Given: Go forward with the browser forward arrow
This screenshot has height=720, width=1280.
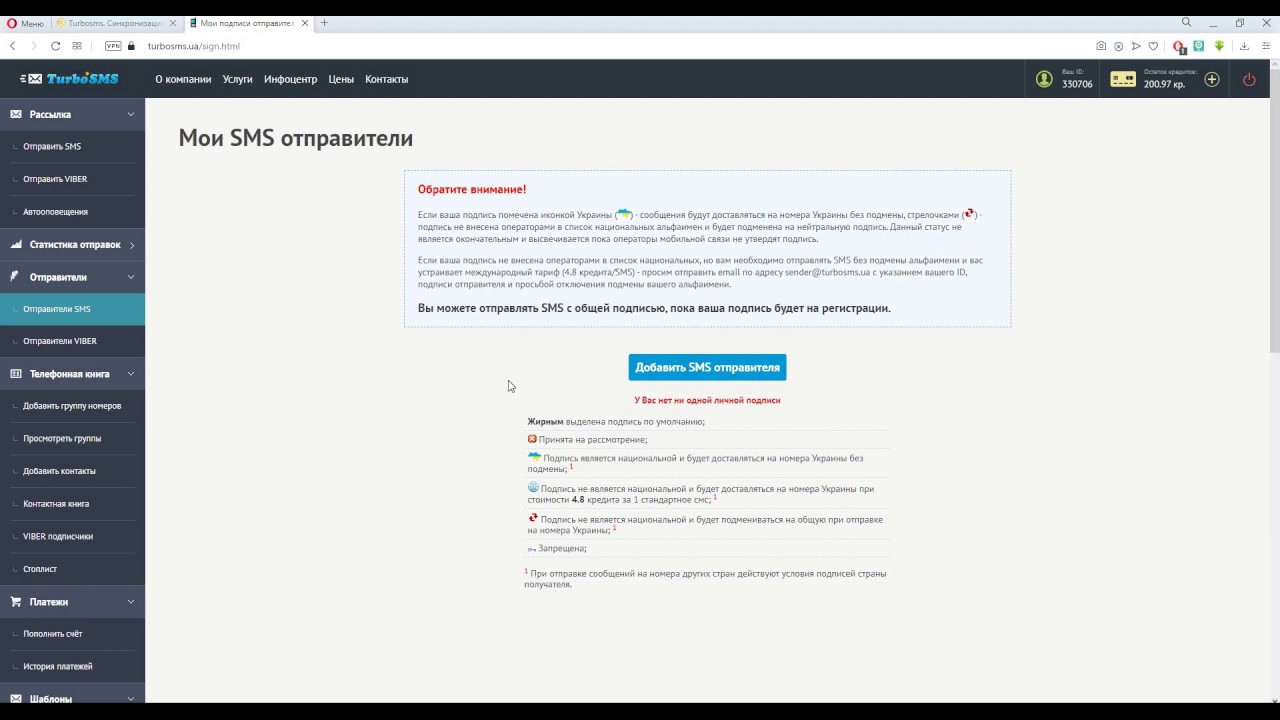Looking at the screenshot, I should 34,46.
